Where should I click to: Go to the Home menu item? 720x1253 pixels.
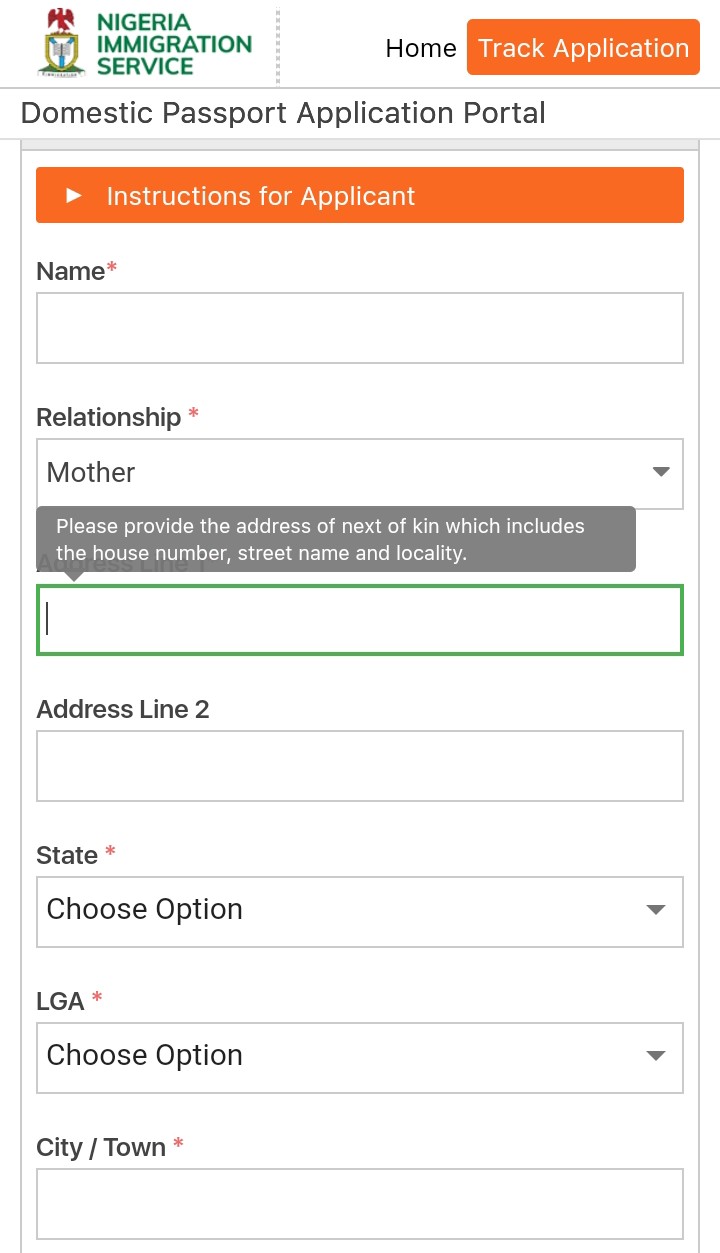point(421,48)
